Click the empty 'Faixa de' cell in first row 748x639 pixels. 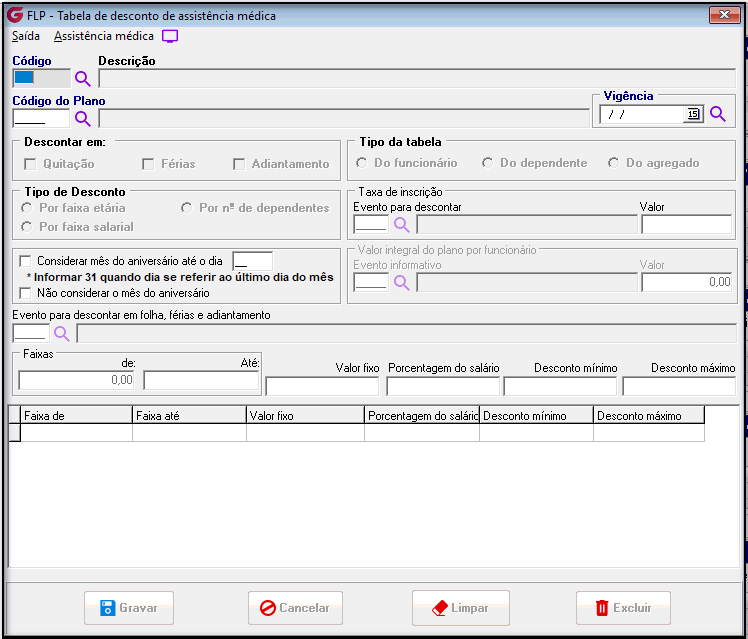tap(76, 433)
